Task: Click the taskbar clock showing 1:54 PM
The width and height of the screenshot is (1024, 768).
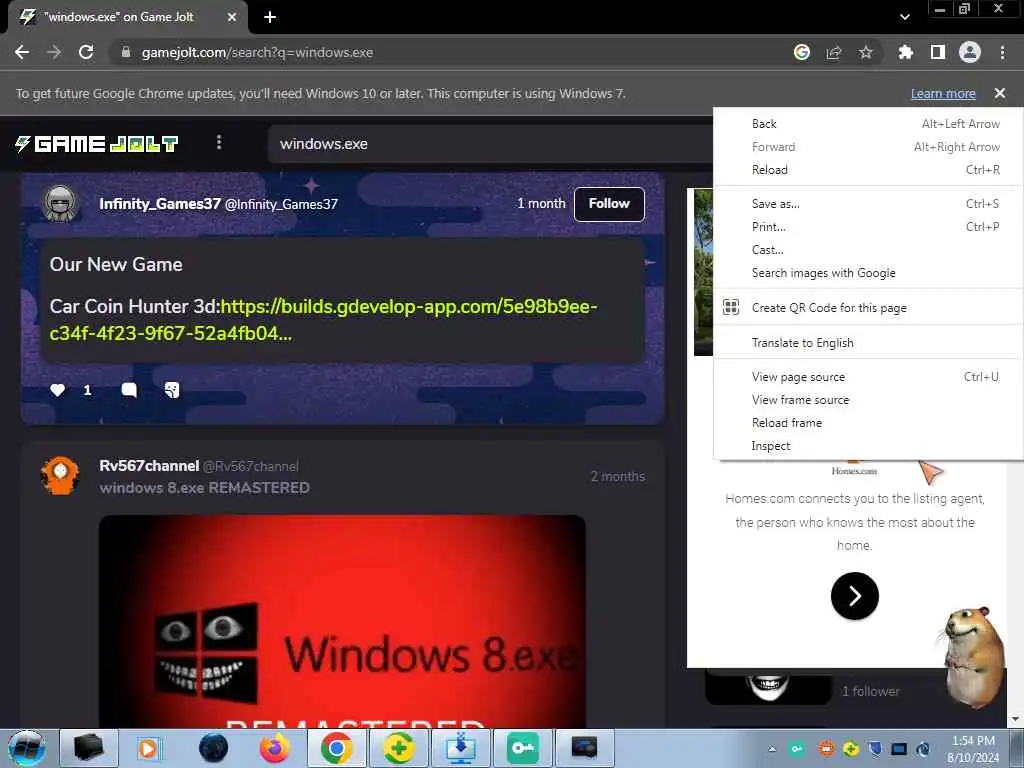Action: 974,749
